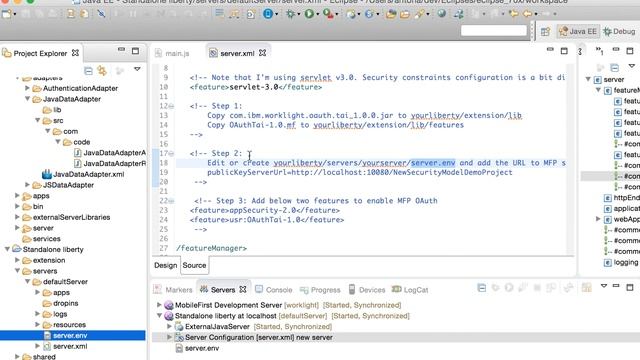Open the New wizard toolbar icon
Image resolution: width=640 pixels, height=360 pixels.
7,14
